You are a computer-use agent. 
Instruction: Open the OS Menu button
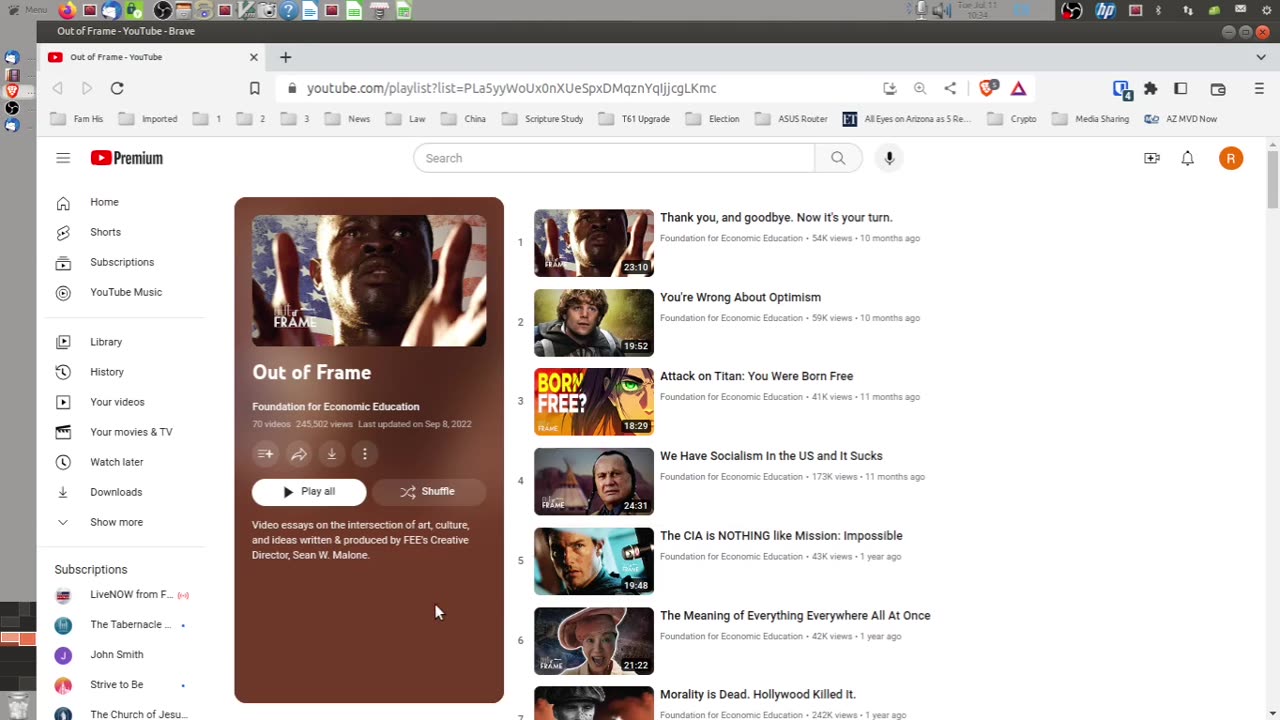point(27,10)
